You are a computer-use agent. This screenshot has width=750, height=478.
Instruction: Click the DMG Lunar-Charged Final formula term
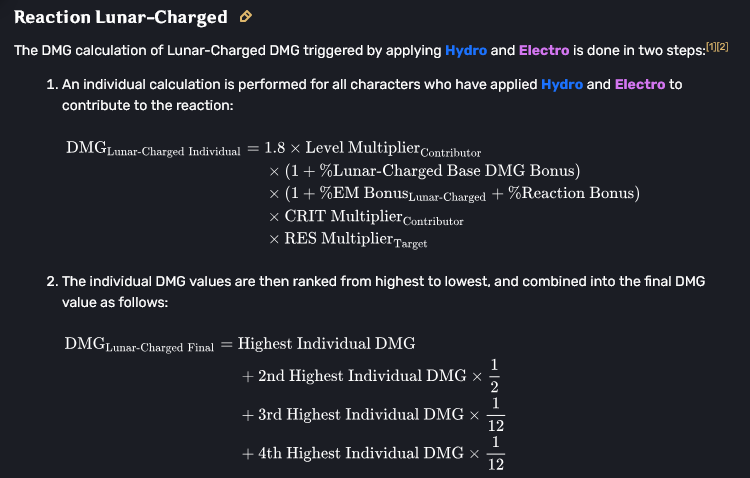(139, 345)
